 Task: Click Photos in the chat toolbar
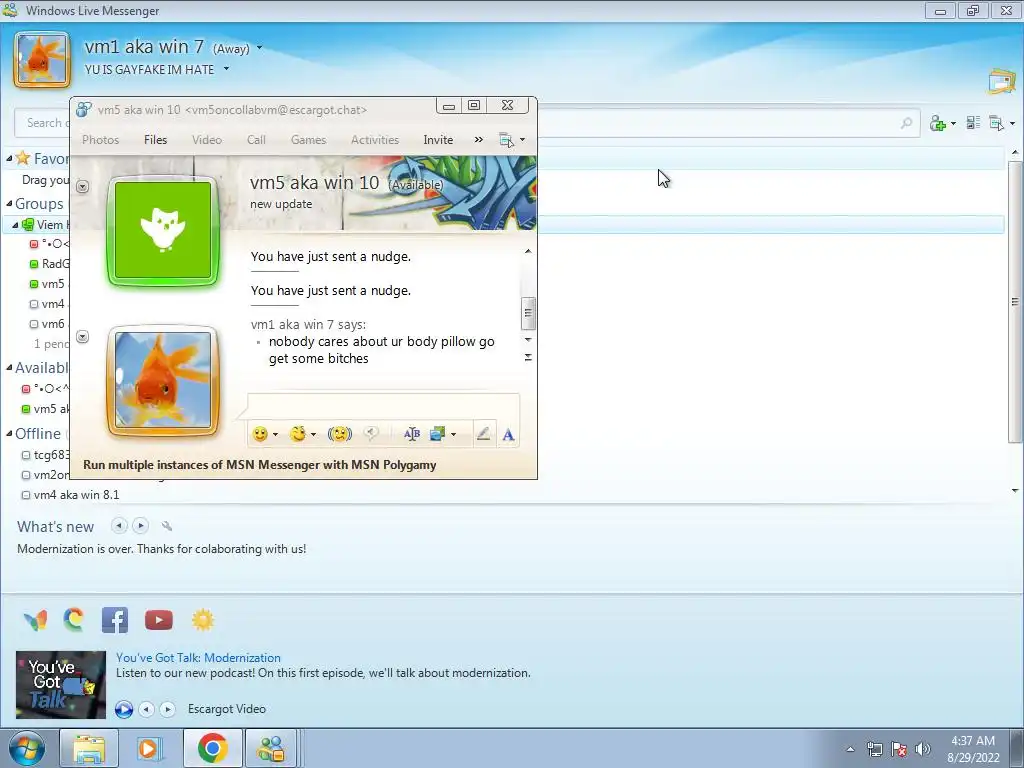click(x=101, y=140)
